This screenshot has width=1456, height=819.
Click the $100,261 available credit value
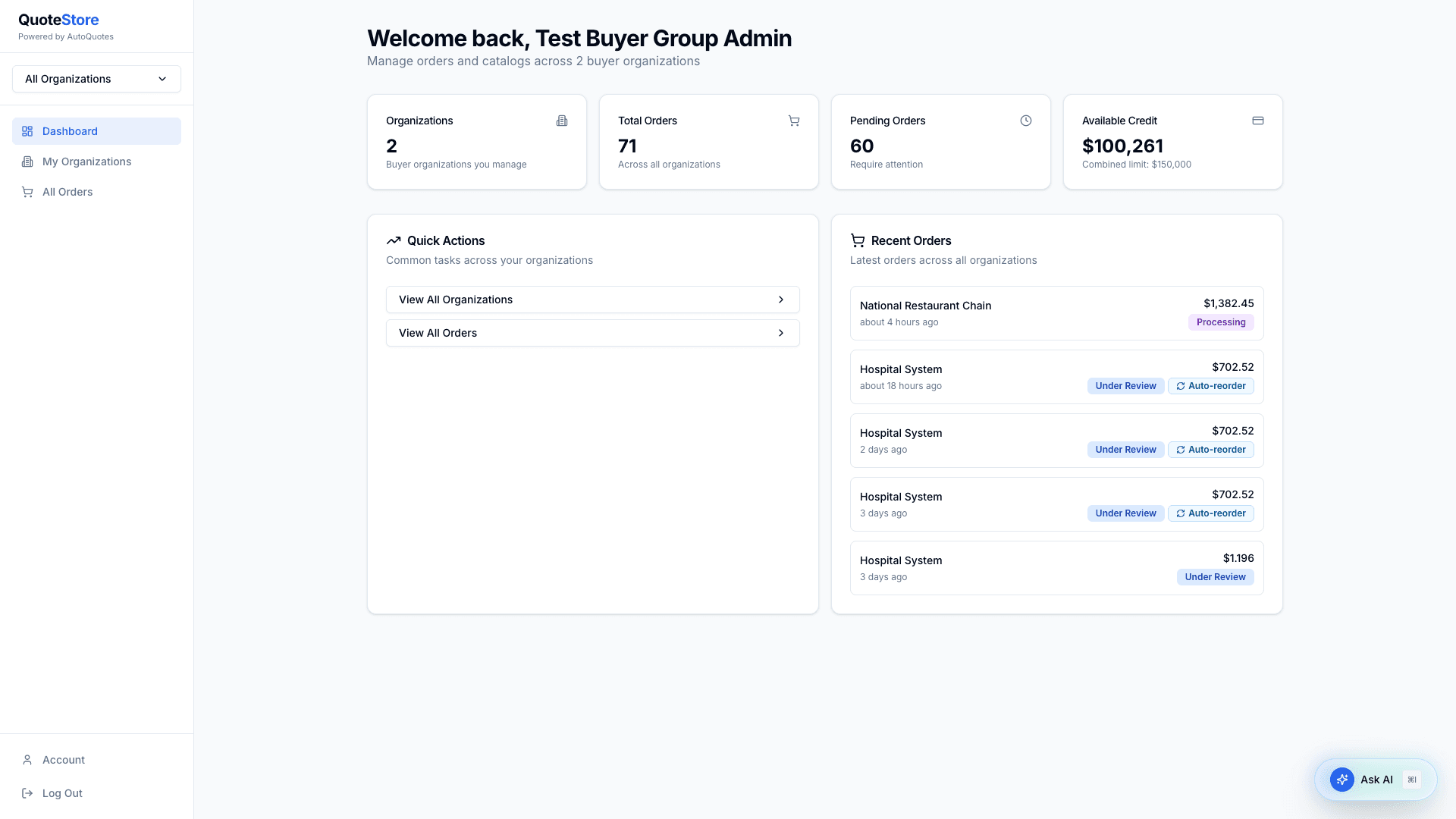[1122, 146]
